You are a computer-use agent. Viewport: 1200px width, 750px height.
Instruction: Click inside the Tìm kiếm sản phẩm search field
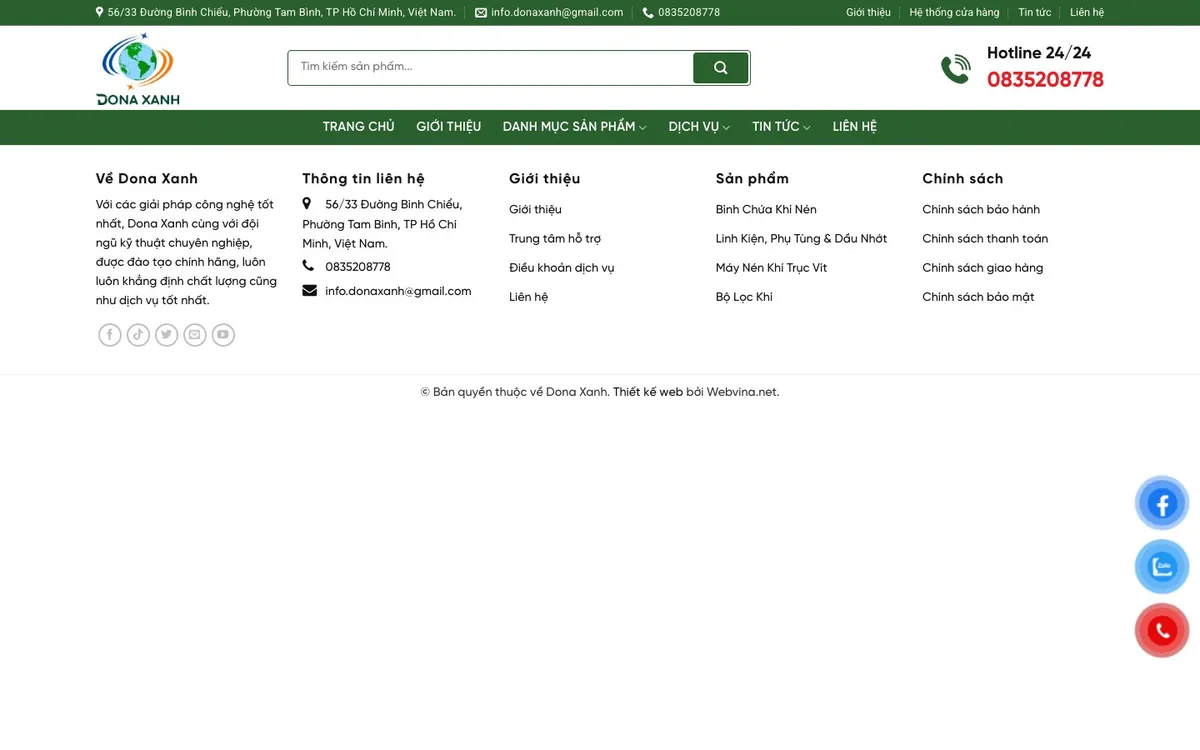coord(491,68)
